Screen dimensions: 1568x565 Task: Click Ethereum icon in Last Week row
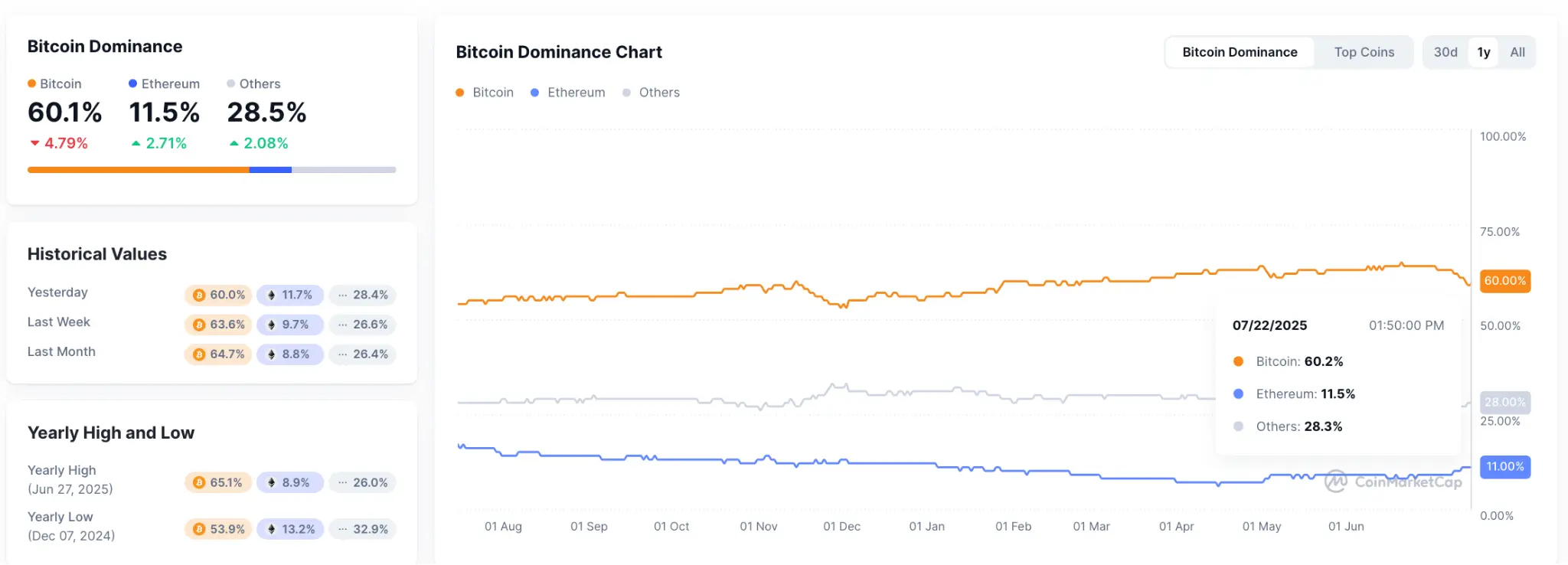pyautogui.click(x=271, y=325)
